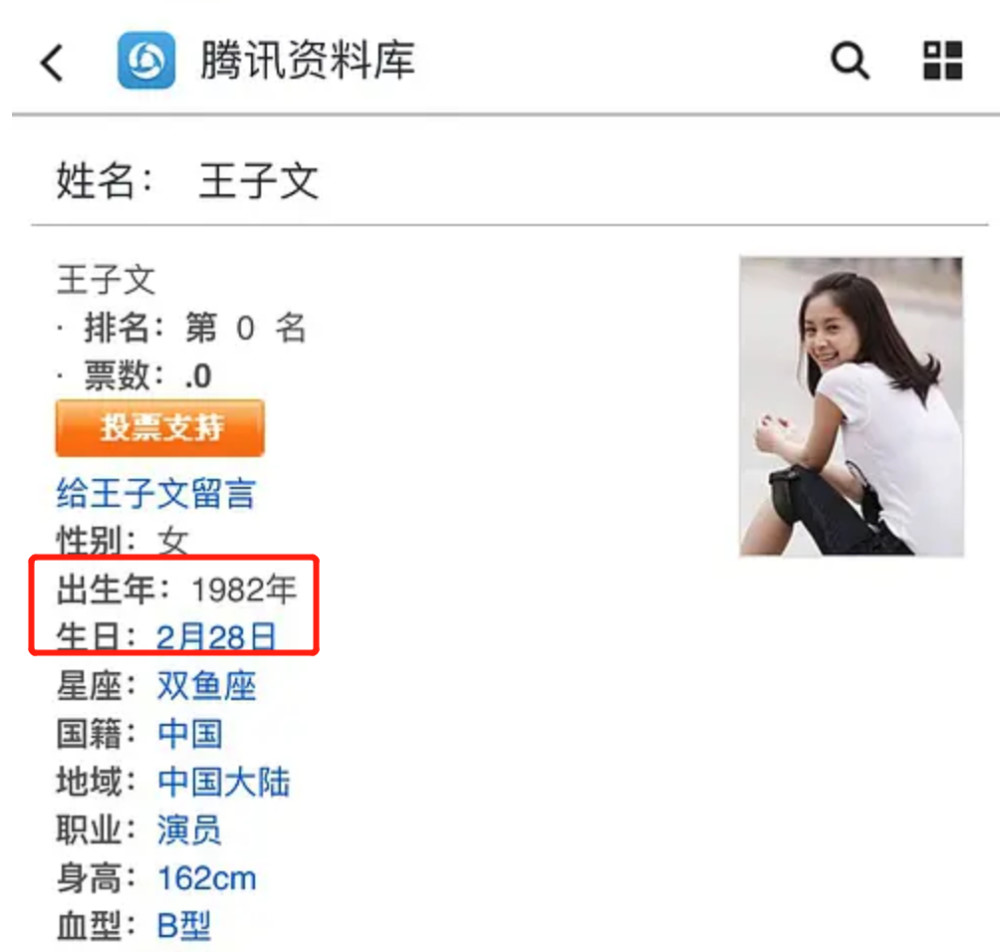This screenshot has width=1000, height=952.
Task: Tap the Tencent database logo icon
Action: 146,61
